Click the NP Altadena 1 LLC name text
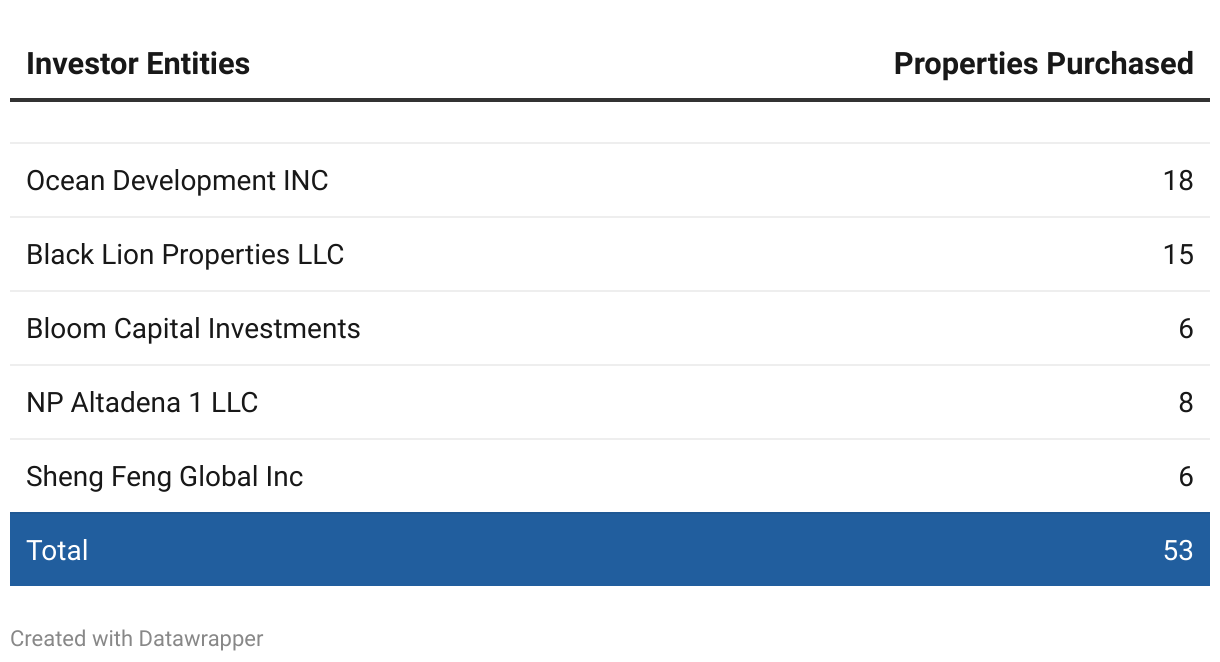Image resolution: width=1220 pixels, height=662 pixels. [x=142, y=402]
